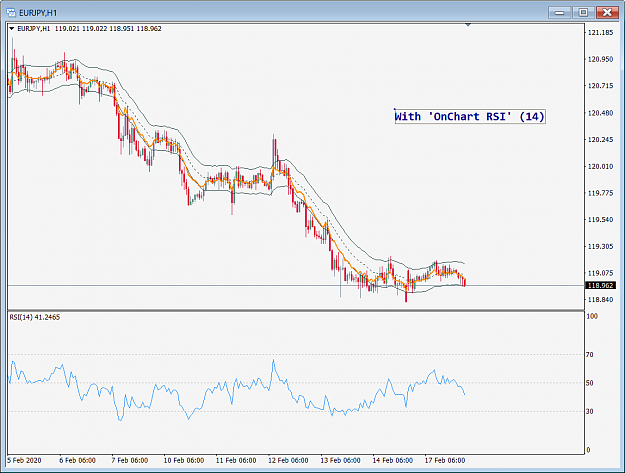Image resolution: width=625 pixels, height=473 pixels.
Task: Click the 13 Feb 06:00 time label
Action: 340,460
